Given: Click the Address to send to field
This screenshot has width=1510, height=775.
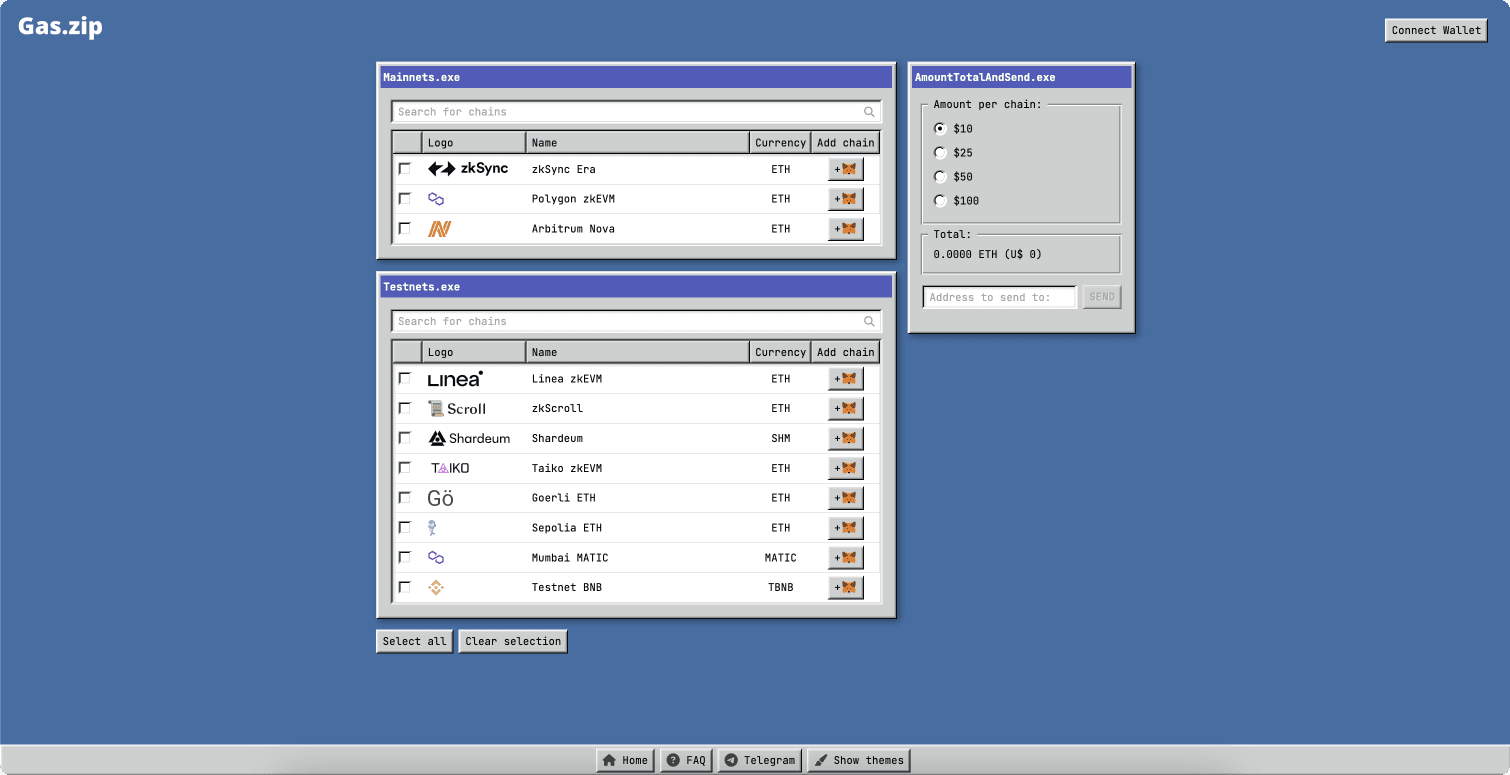Looking at the screenshot, I should point(1000,297).
